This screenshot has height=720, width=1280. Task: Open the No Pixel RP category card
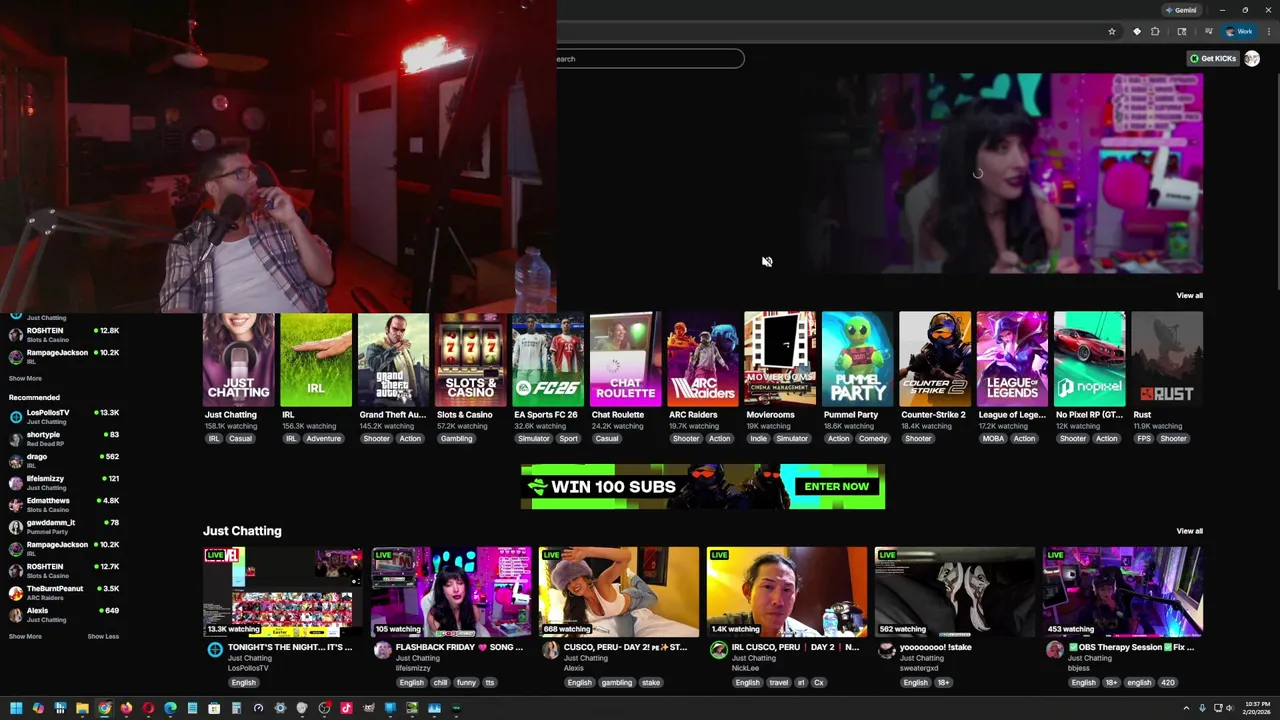point(1090,360)
